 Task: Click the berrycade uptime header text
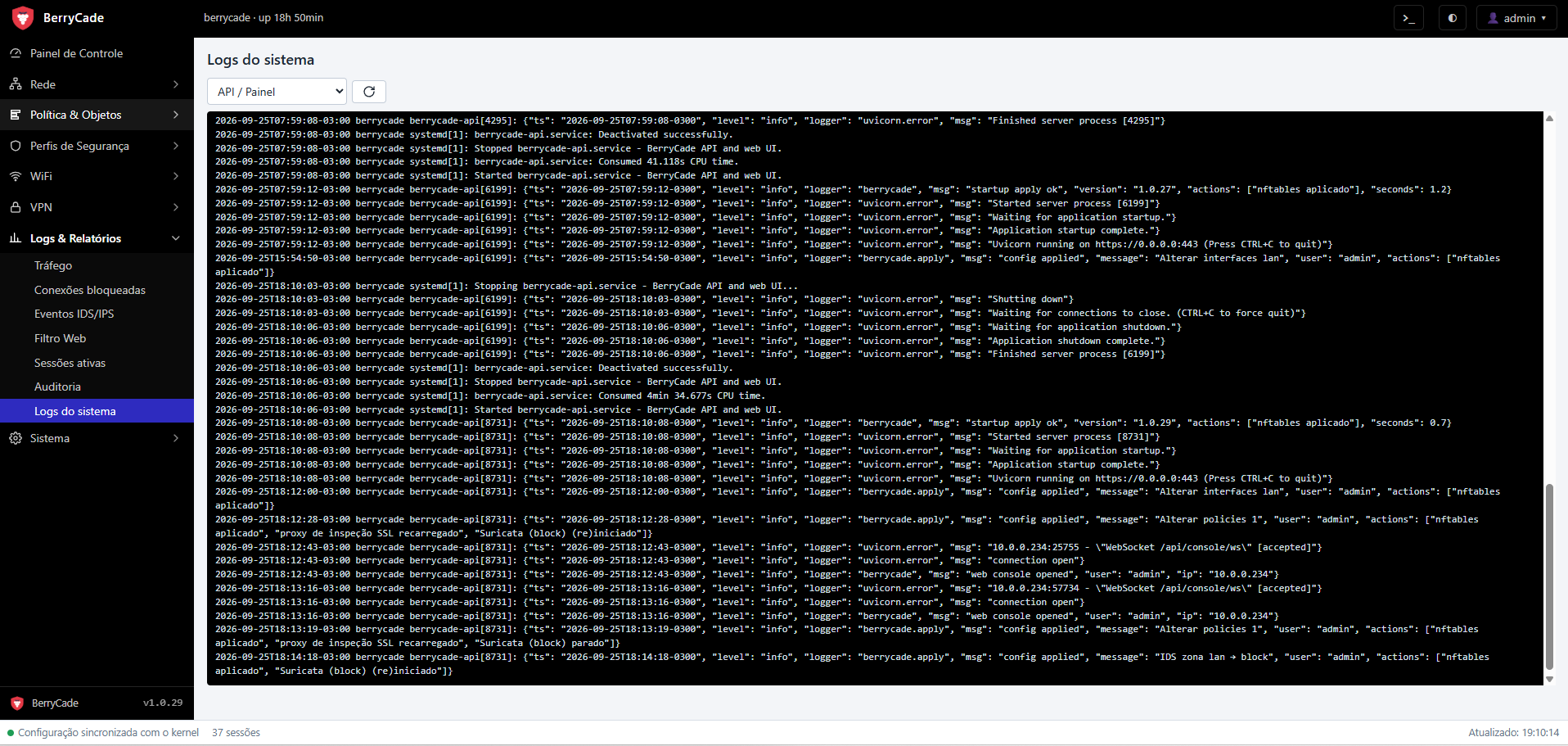[264, 18]
